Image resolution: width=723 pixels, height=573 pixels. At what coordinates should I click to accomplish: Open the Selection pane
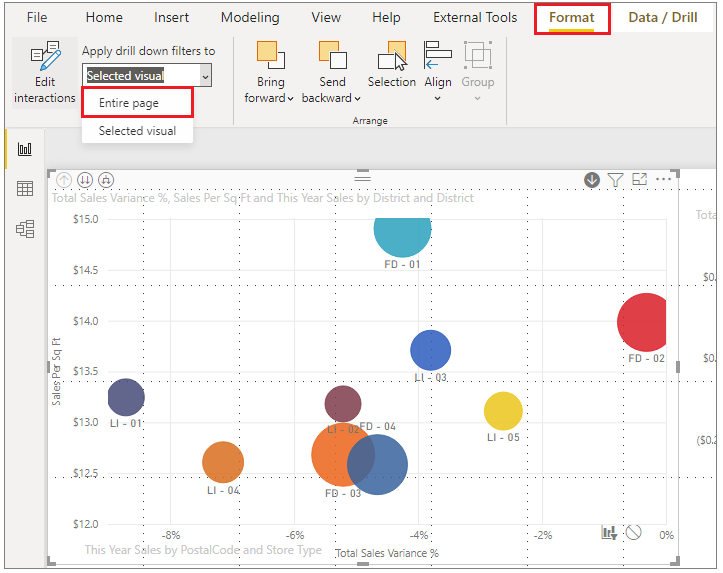392,65
